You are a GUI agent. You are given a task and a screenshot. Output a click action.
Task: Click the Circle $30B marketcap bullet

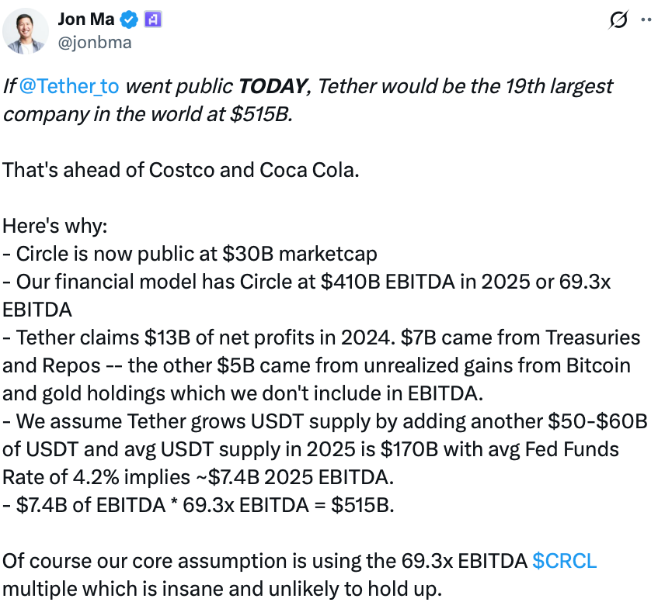(190, 254)
